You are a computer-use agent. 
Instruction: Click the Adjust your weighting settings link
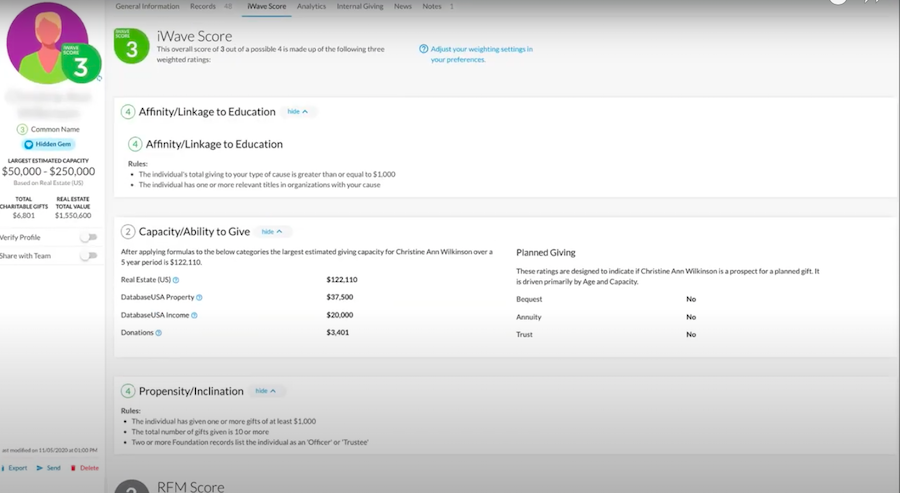pos(482,54)
